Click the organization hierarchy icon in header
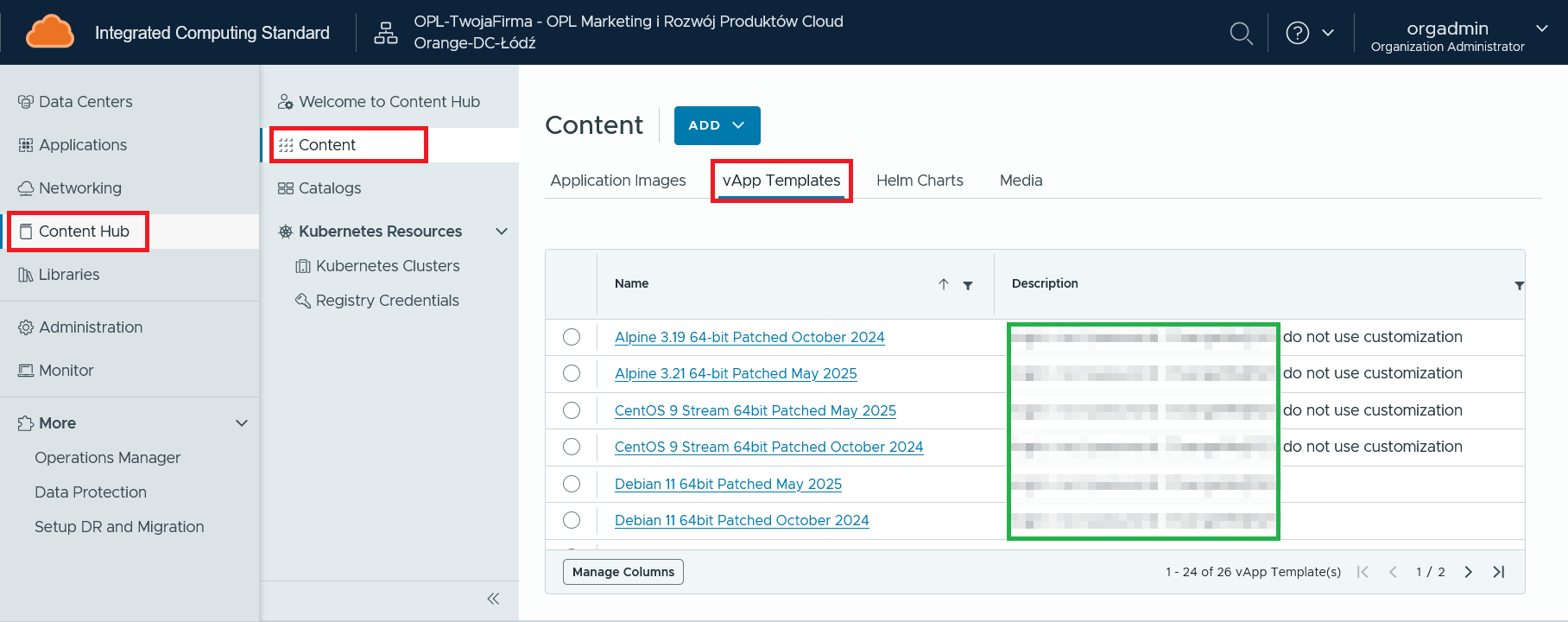The height and width of the screenshot is (622, 1568). [385, 33]
